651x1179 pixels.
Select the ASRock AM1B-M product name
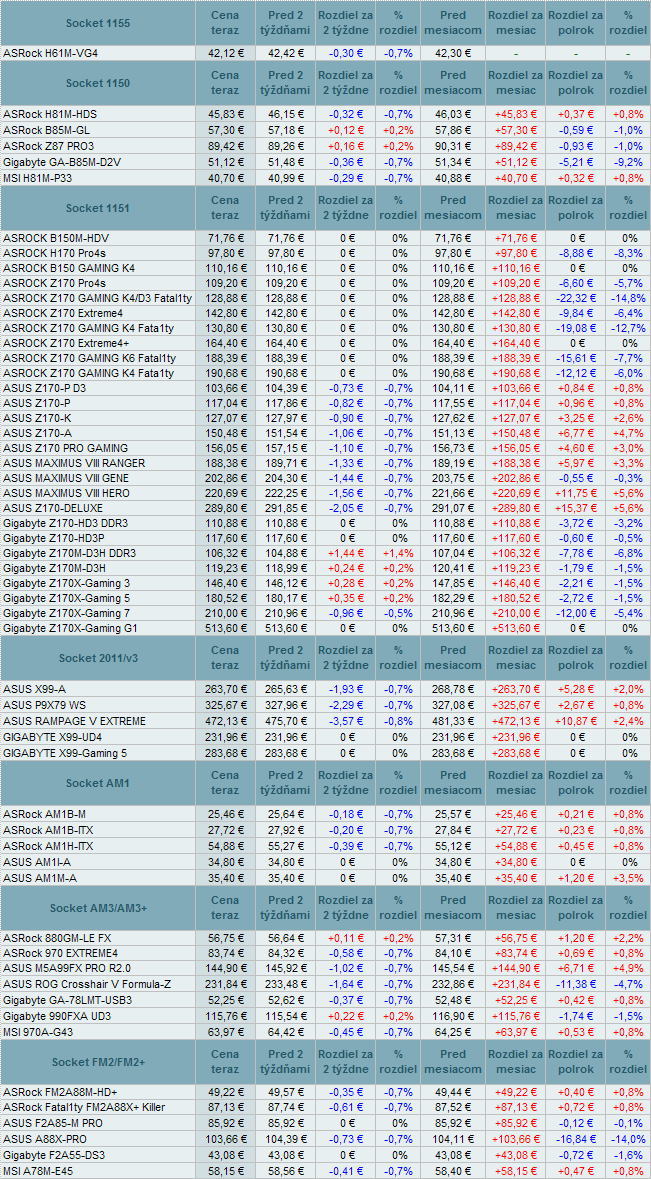44,814
